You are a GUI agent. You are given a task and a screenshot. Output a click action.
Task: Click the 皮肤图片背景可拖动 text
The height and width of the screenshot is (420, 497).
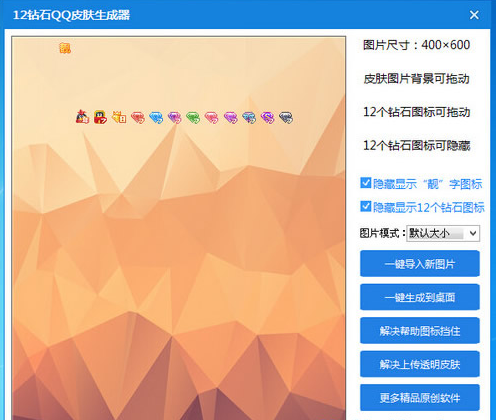pyautogui.click(x=416, y=79)
